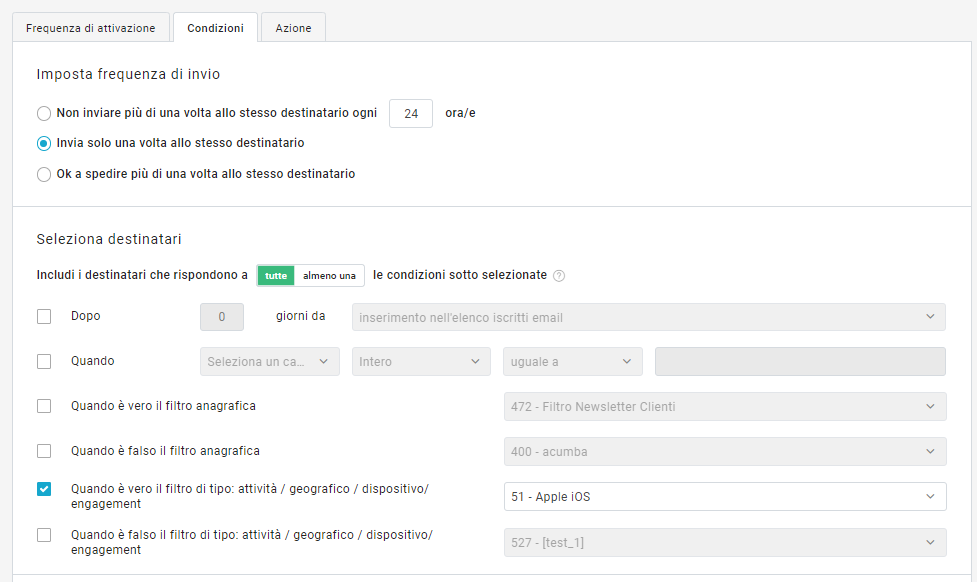The width and height of the screenshot is (977, 582).
Task: Expand the 'Intero' data type dropdown
Action: (x=421, y=362)
